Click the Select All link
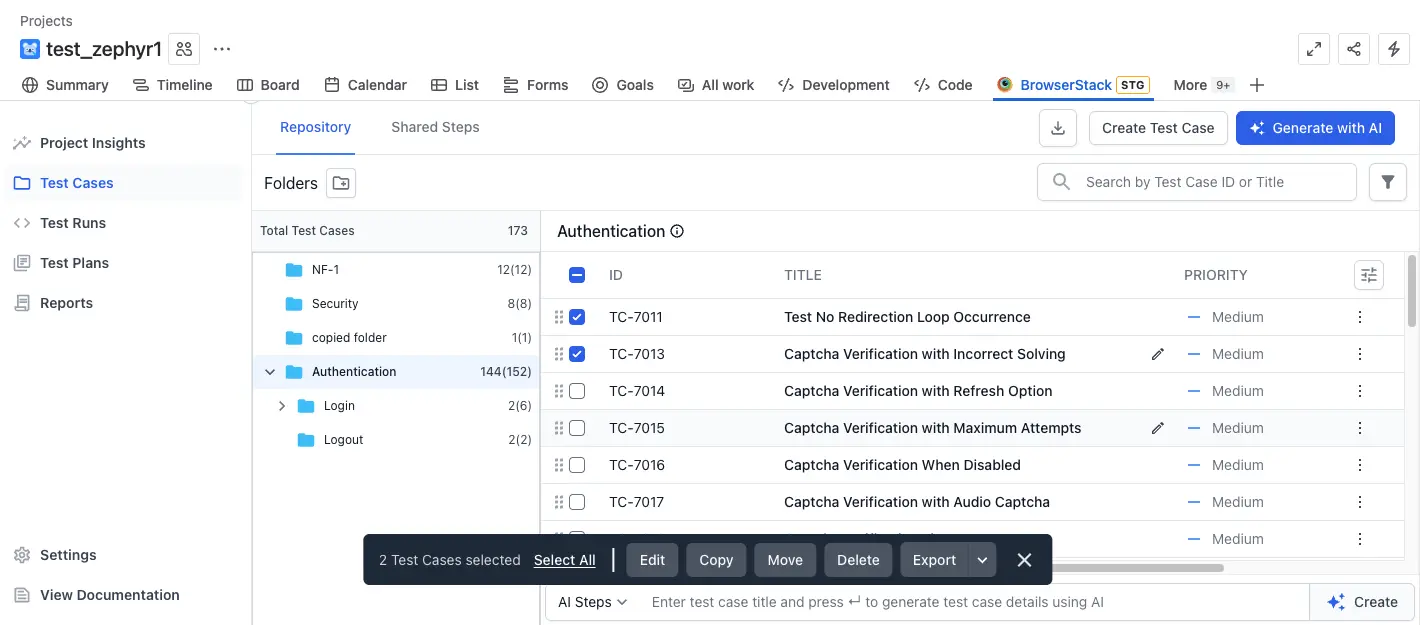 (564, 560)
